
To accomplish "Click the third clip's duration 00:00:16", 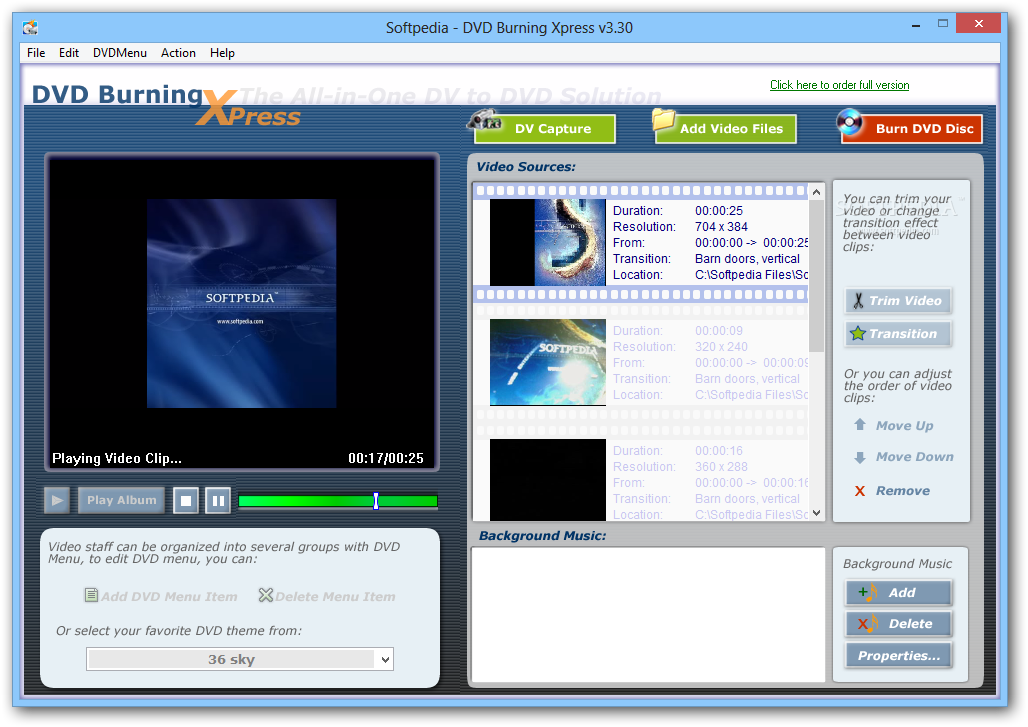I will tap(719, 451).
